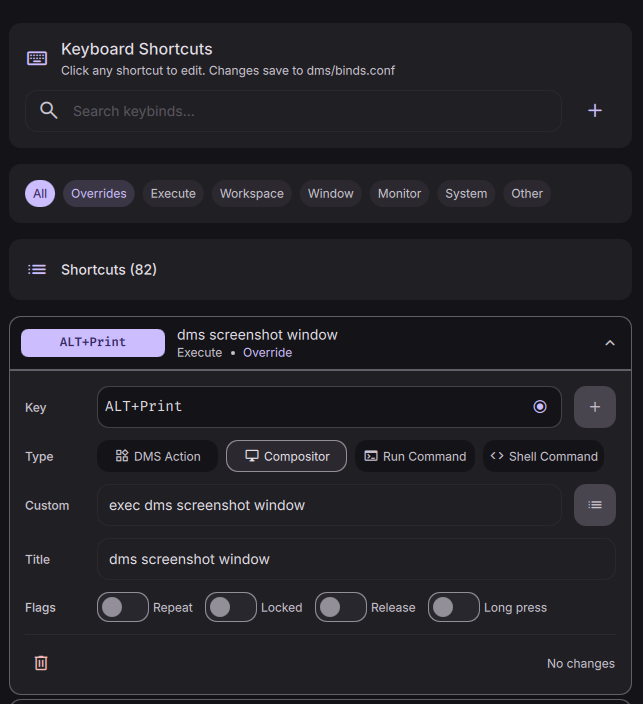Show the Monitor category shortcuts

[x=399, y=194]
